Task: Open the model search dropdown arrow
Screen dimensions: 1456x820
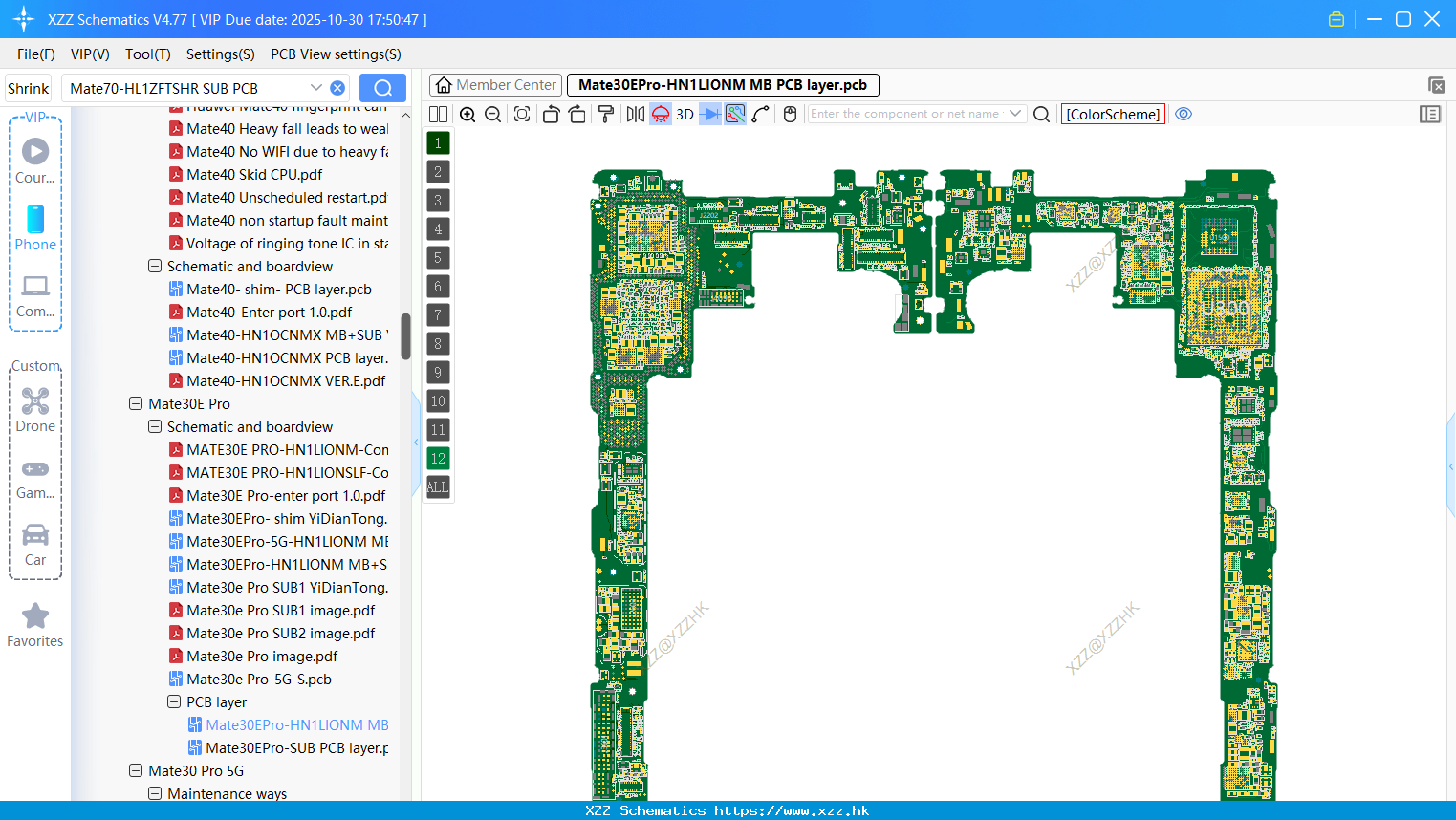Action: (316, 88)
